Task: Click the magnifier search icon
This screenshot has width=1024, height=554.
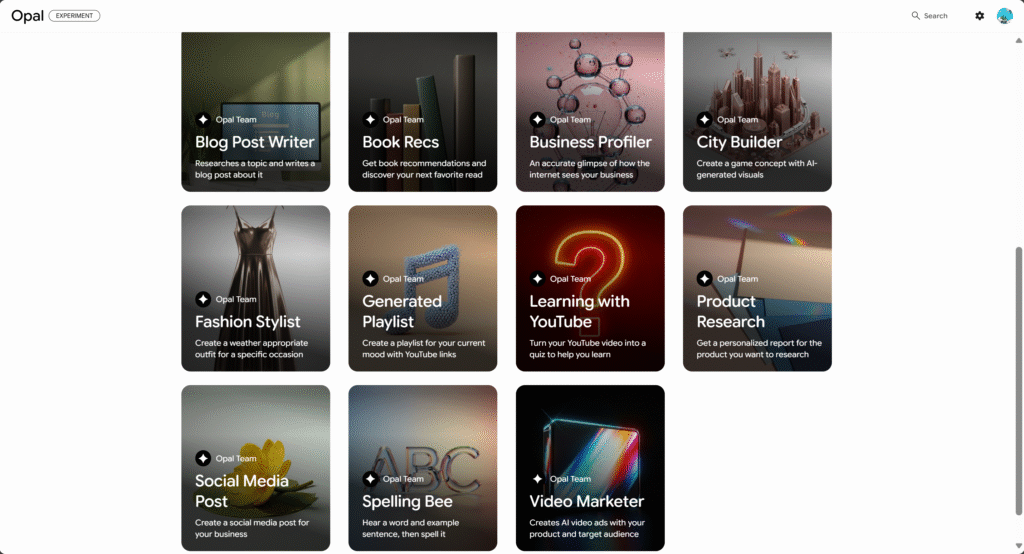Action: [x=916, y=16]
